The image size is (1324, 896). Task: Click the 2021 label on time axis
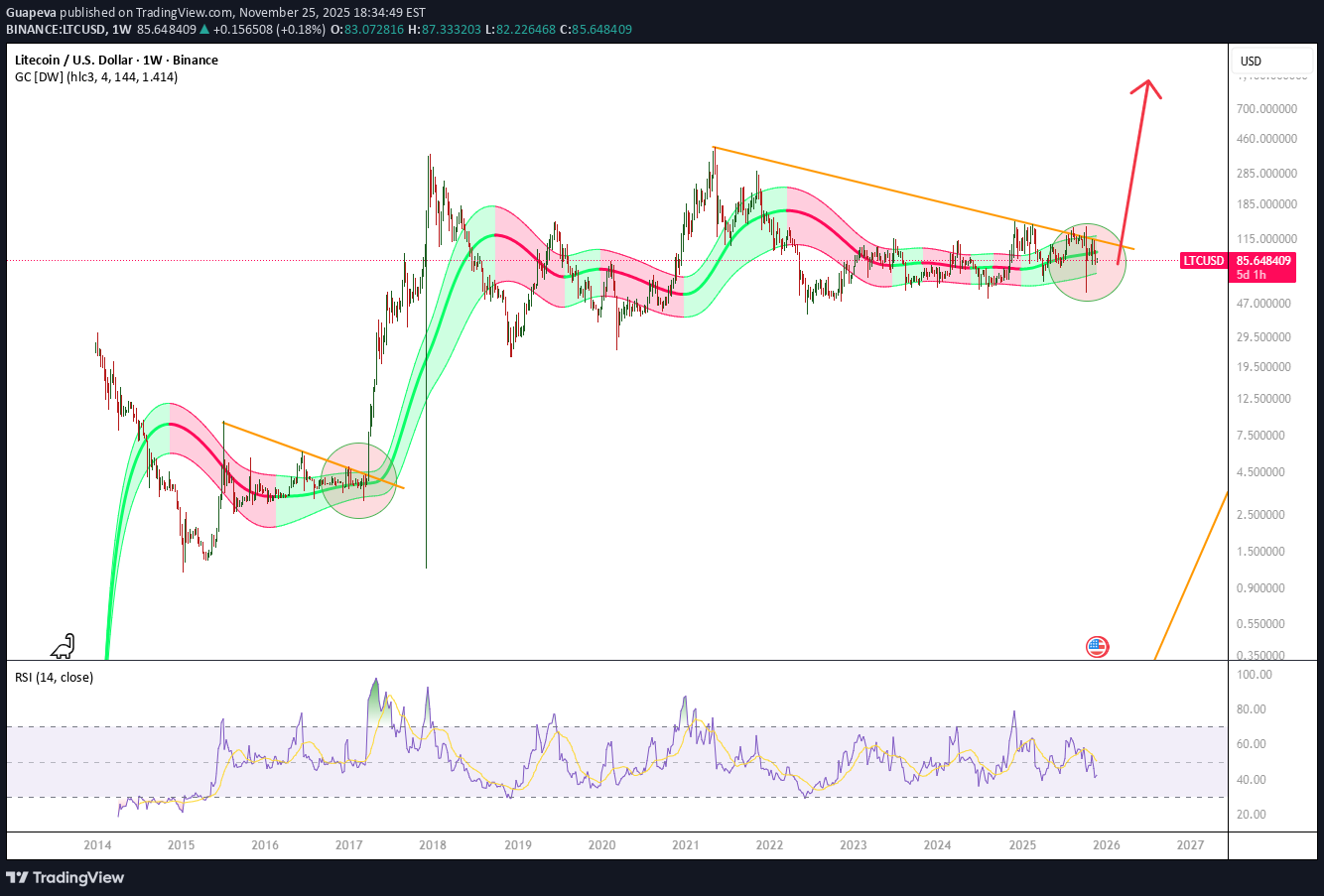coord(685,845)
